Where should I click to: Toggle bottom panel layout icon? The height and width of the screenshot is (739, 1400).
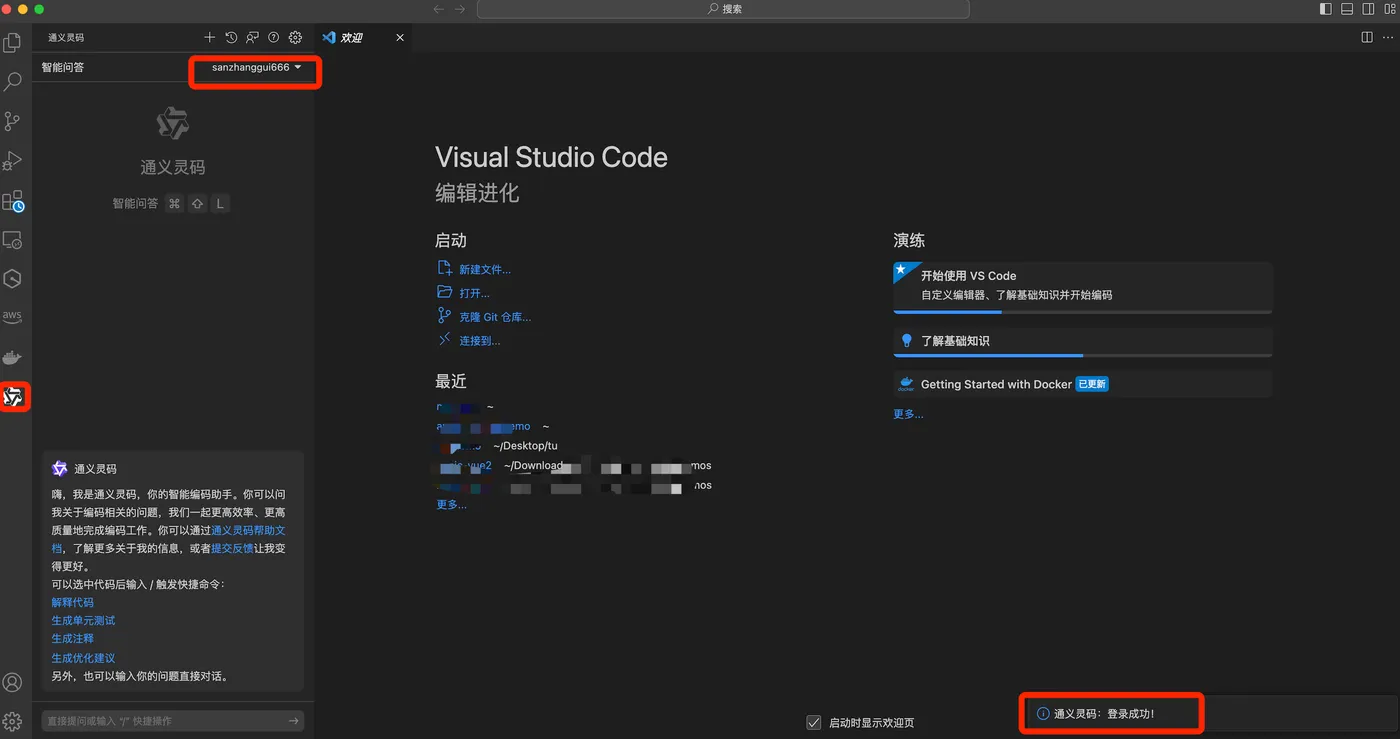point(1347,9)
